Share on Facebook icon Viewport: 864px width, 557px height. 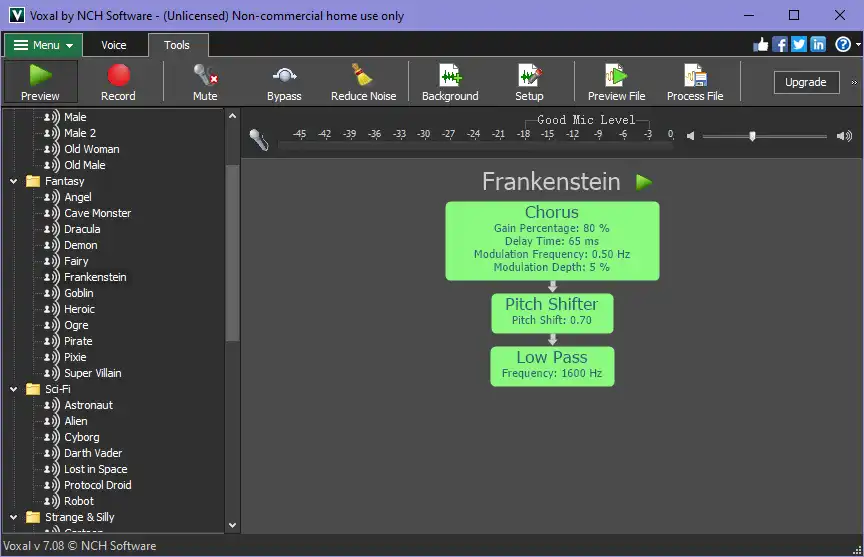[780, 45]
